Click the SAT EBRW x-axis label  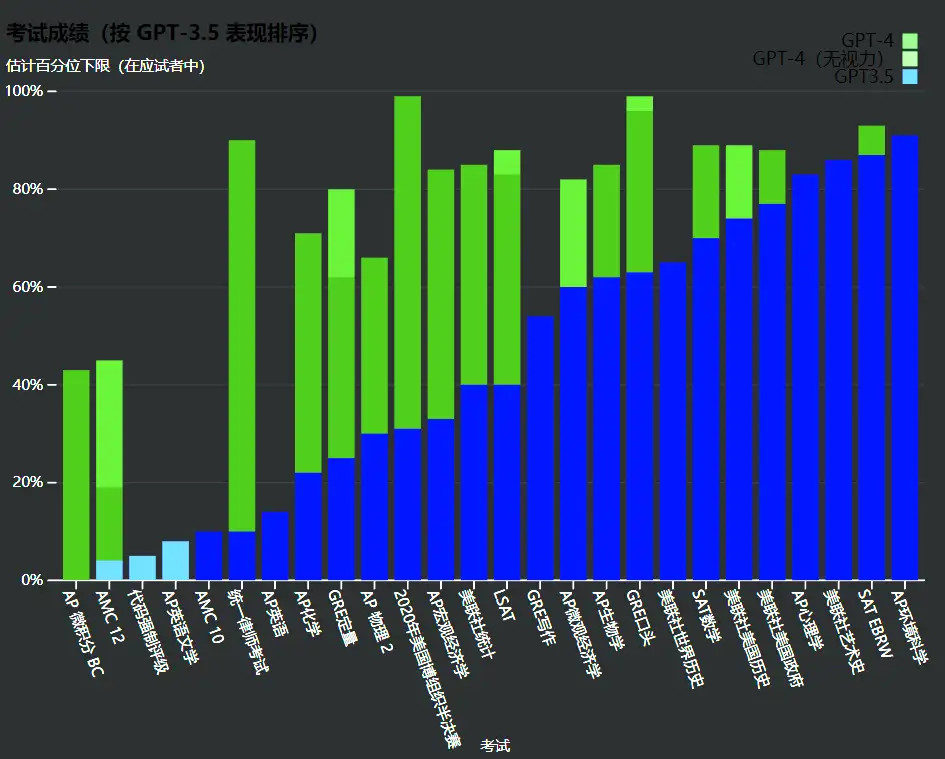pos(874,623)
